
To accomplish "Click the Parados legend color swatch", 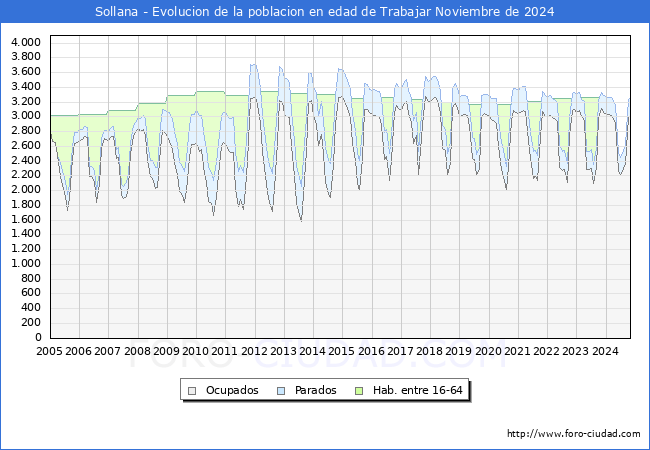I will (281, 391).
